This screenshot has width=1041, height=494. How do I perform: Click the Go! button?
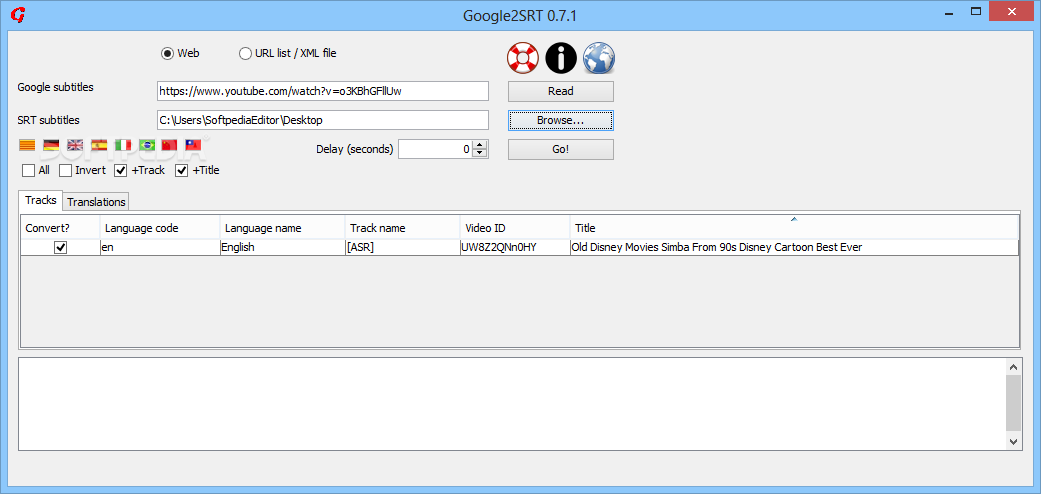tap(561, 149)
